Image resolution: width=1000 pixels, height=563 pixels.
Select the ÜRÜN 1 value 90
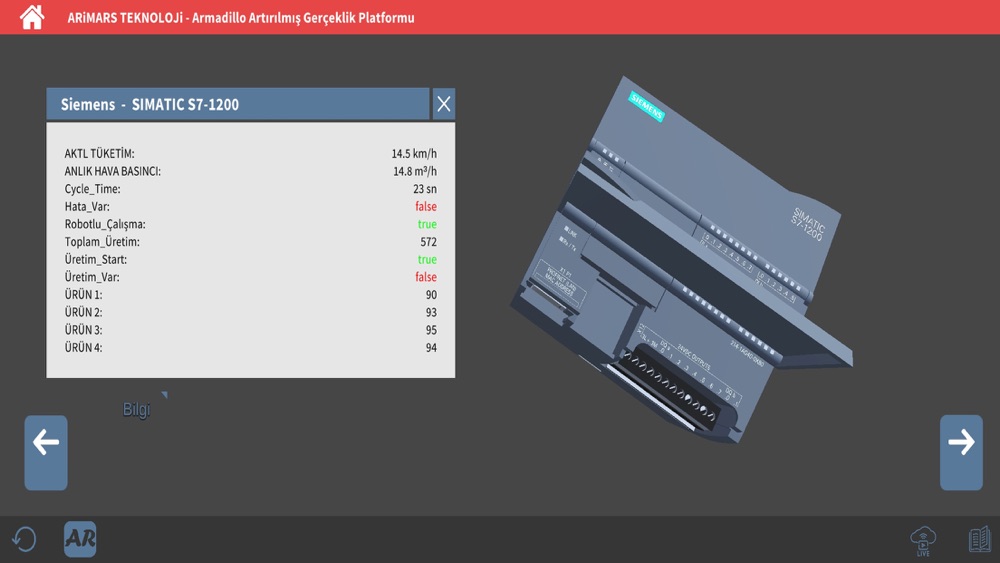coord(432,295)
